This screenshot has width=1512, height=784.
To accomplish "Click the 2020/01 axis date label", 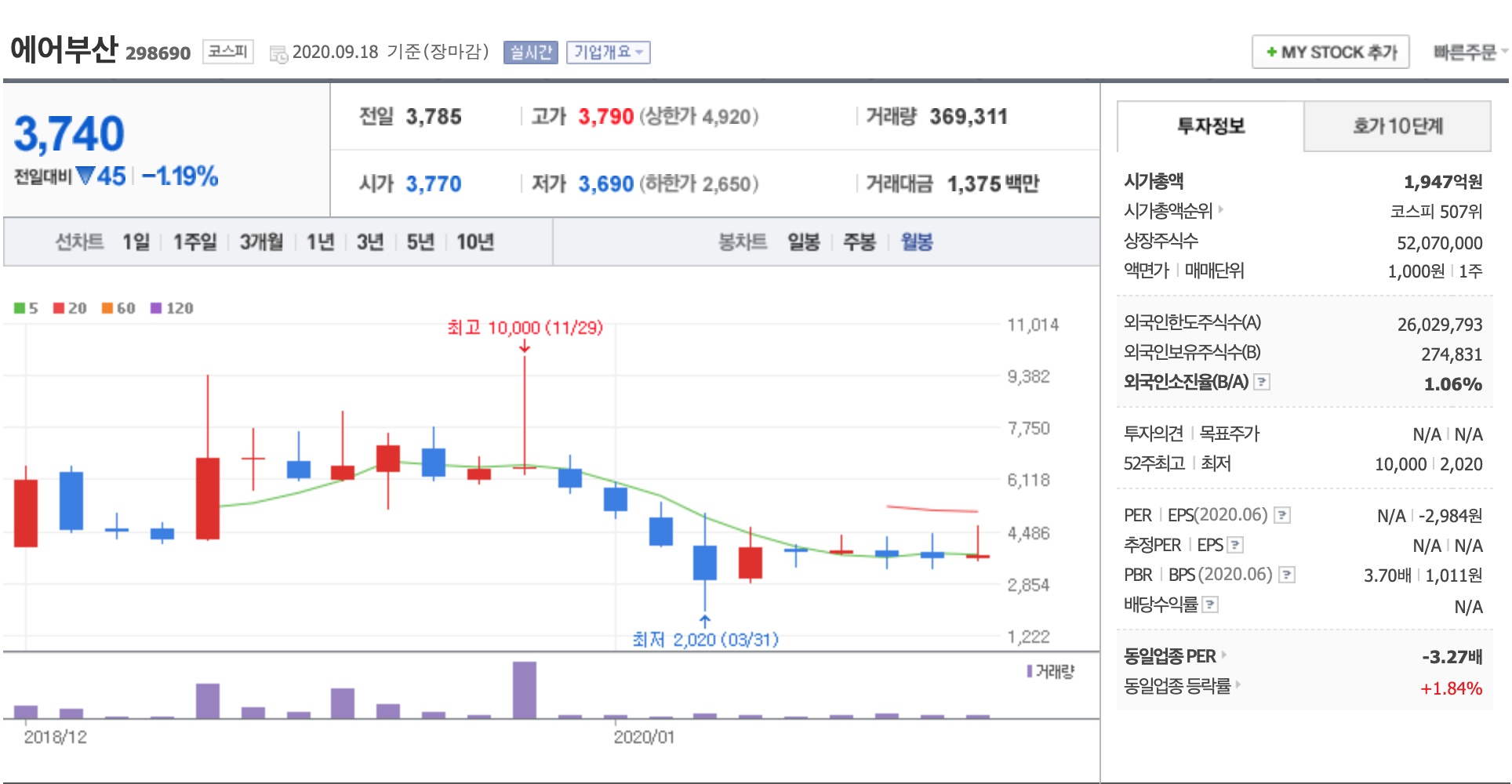I will click(644, 737).
